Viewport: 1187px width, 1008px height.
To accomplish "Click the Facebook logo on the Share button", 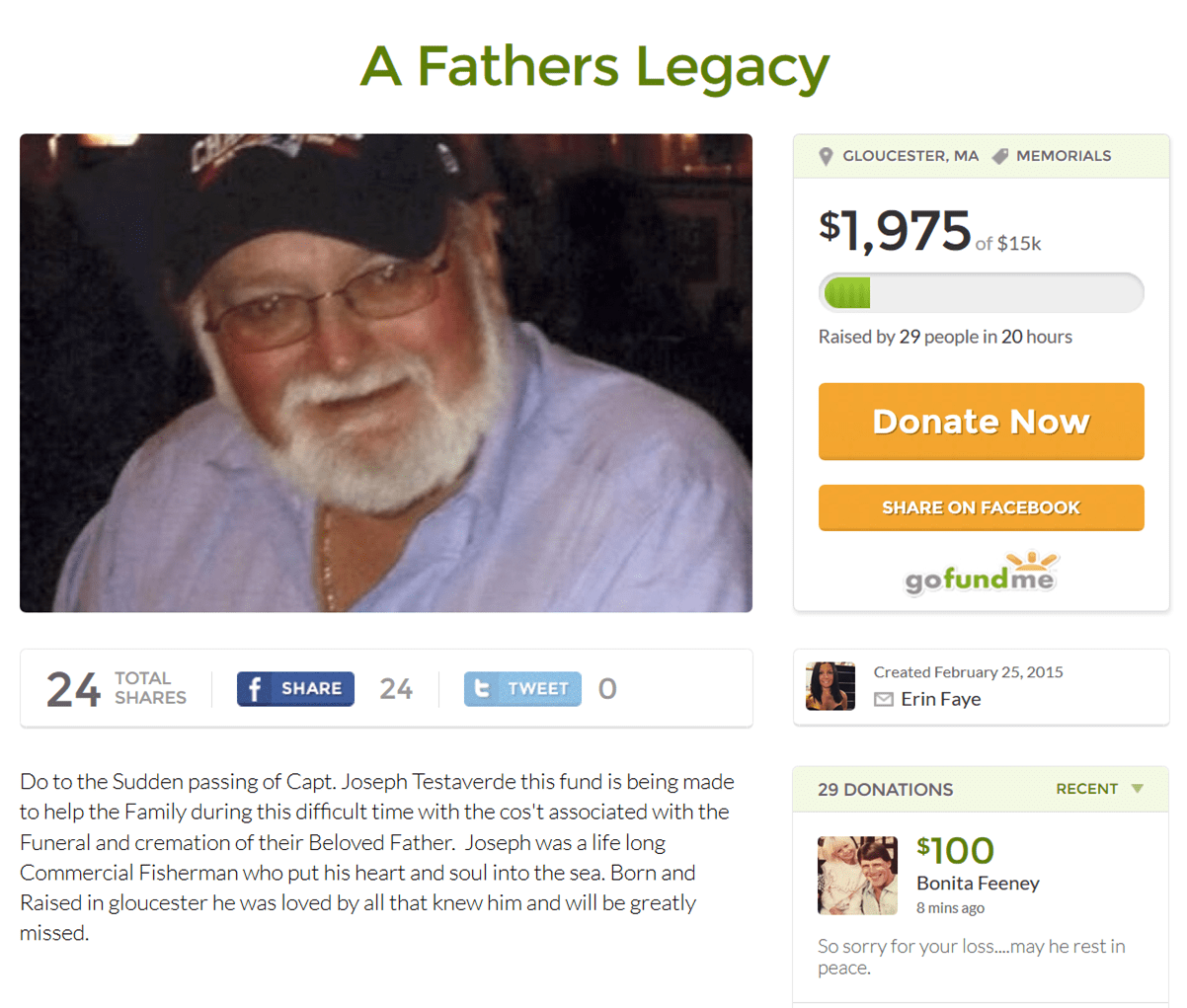I will [x=255, y=688].
